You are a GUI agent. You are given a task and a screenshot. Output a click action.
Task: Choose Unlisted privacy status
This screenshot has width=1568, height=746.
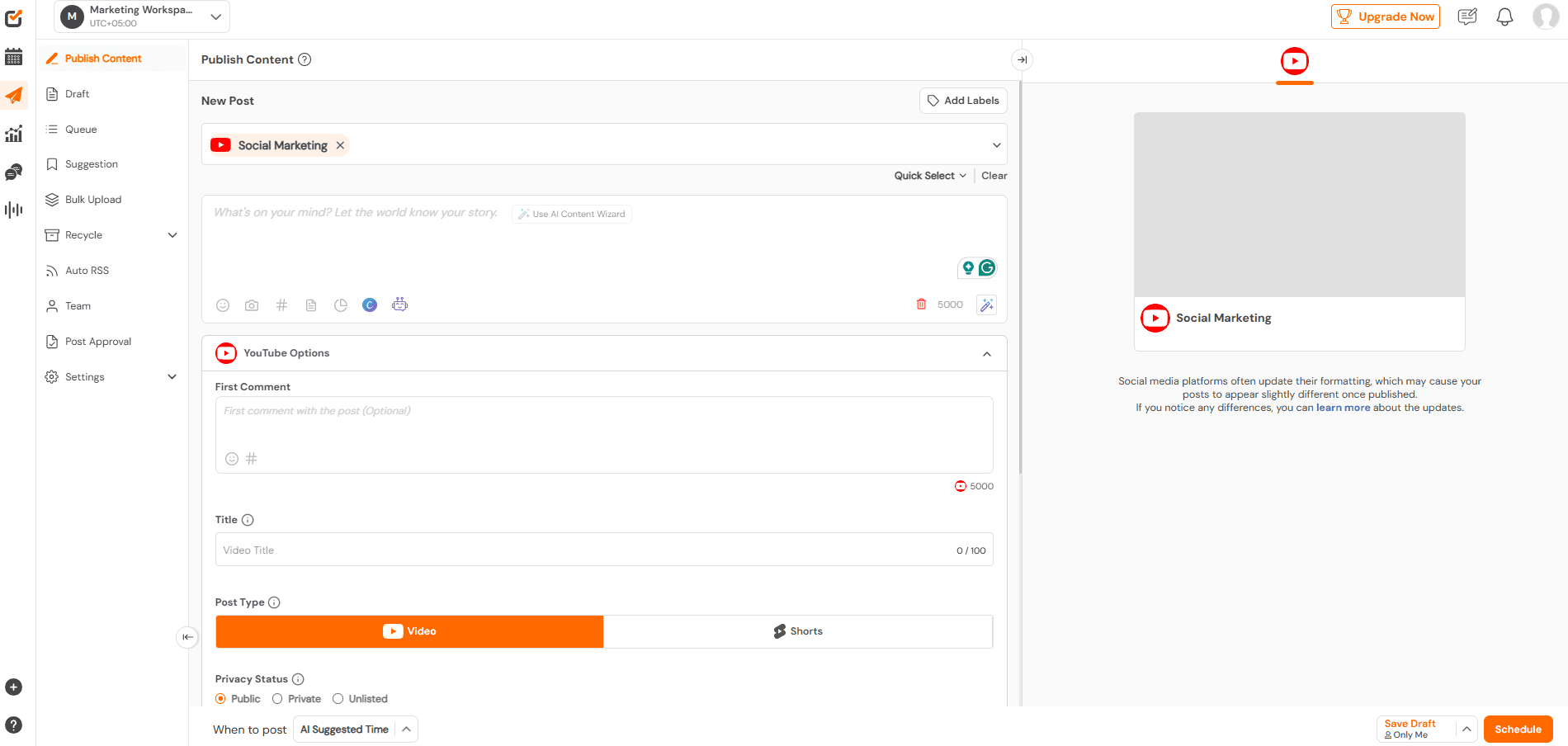click(x=338, y=698)
